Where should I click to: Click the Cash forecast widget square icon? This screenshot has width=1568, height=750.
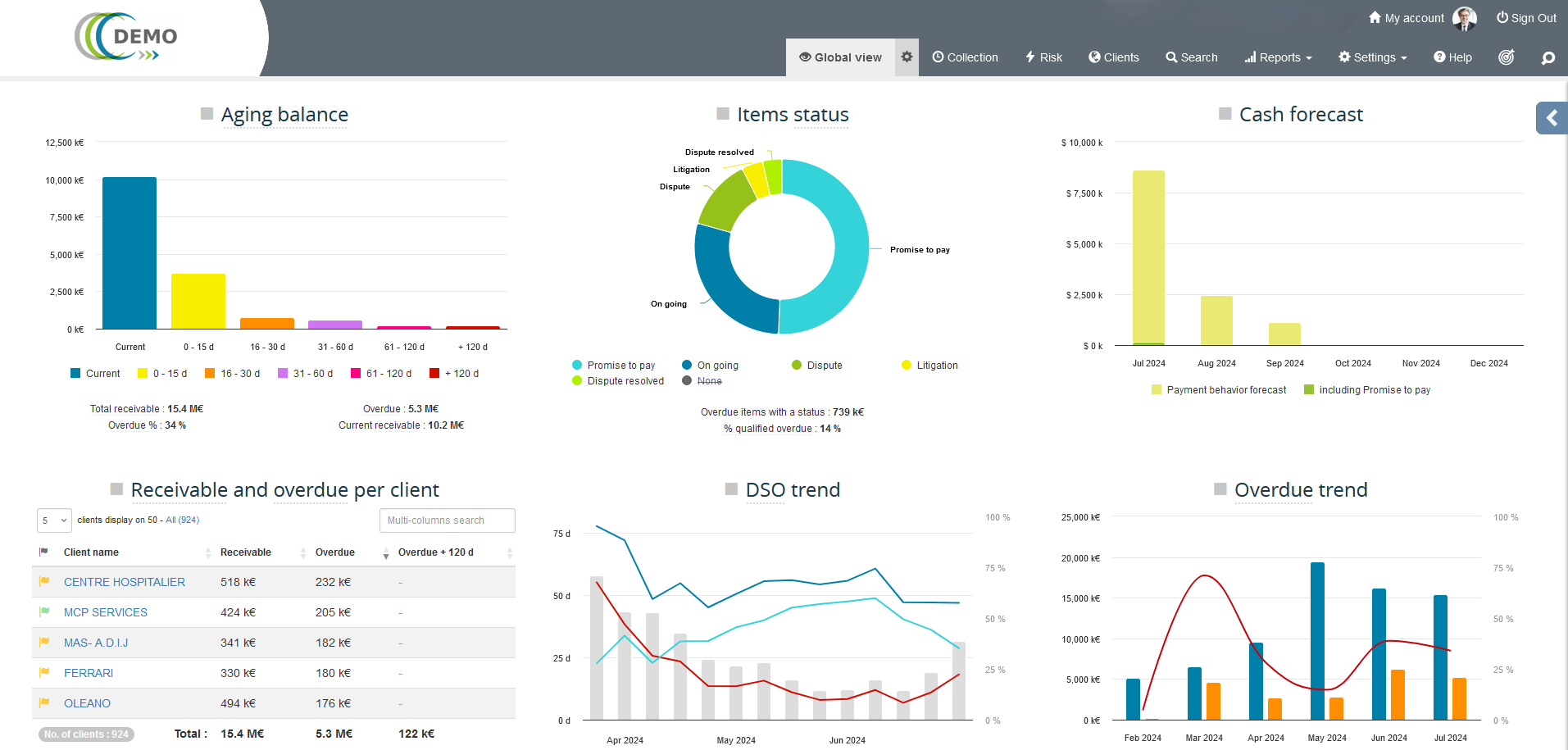(1225, 114)
